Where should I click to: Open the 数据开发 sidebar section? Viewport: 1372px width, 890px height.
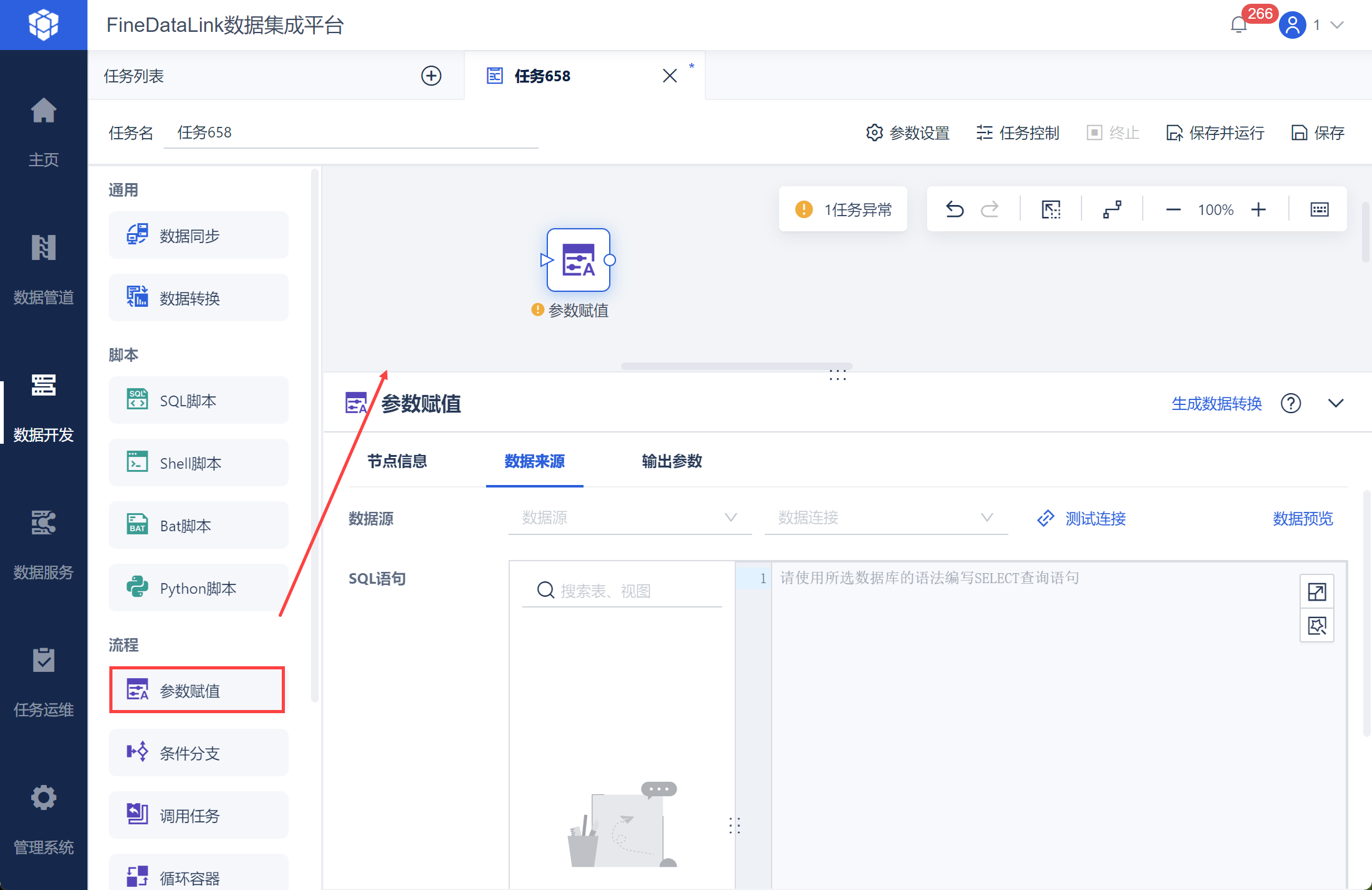click(x=43, y=407)
